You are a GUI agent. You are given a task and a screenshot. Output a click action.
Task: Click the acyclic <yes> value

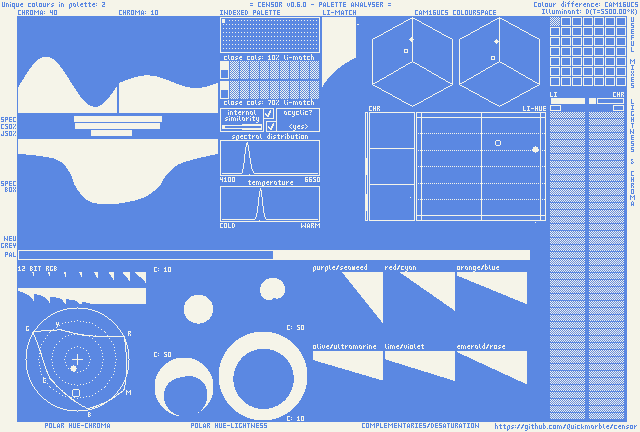tap(297, 127)
